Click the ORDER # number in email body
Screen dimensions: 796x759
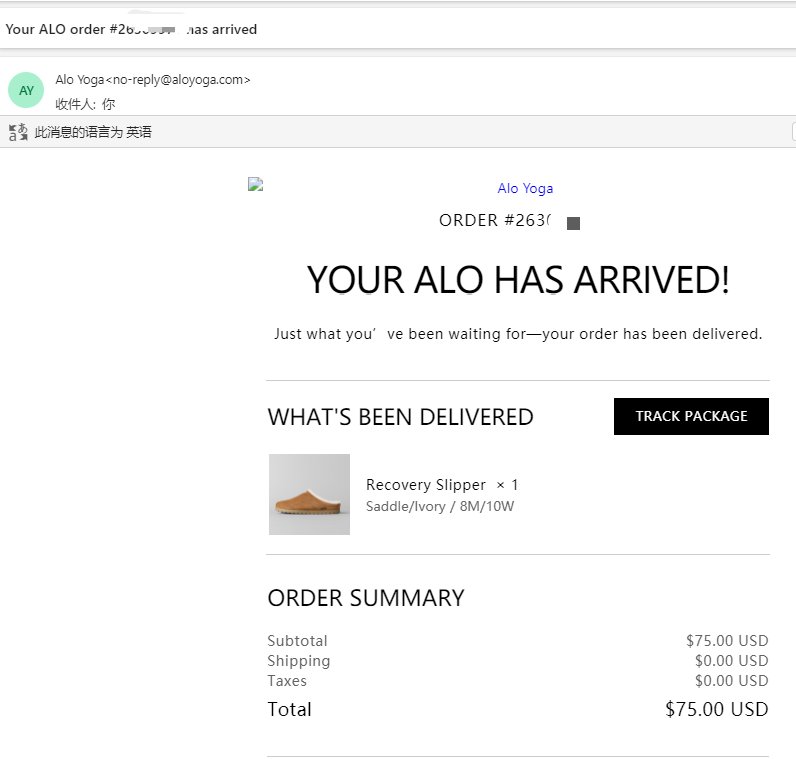click(x=495, y=220)
